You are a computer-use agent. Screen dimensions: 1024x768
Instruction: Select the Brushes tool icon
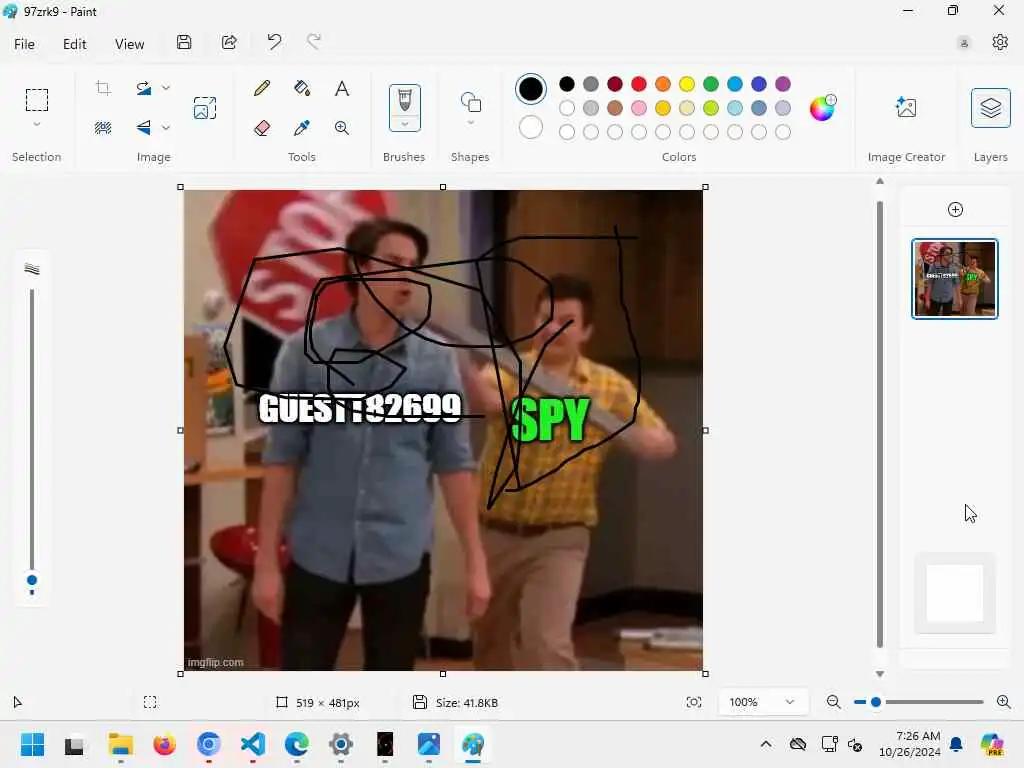405,101
